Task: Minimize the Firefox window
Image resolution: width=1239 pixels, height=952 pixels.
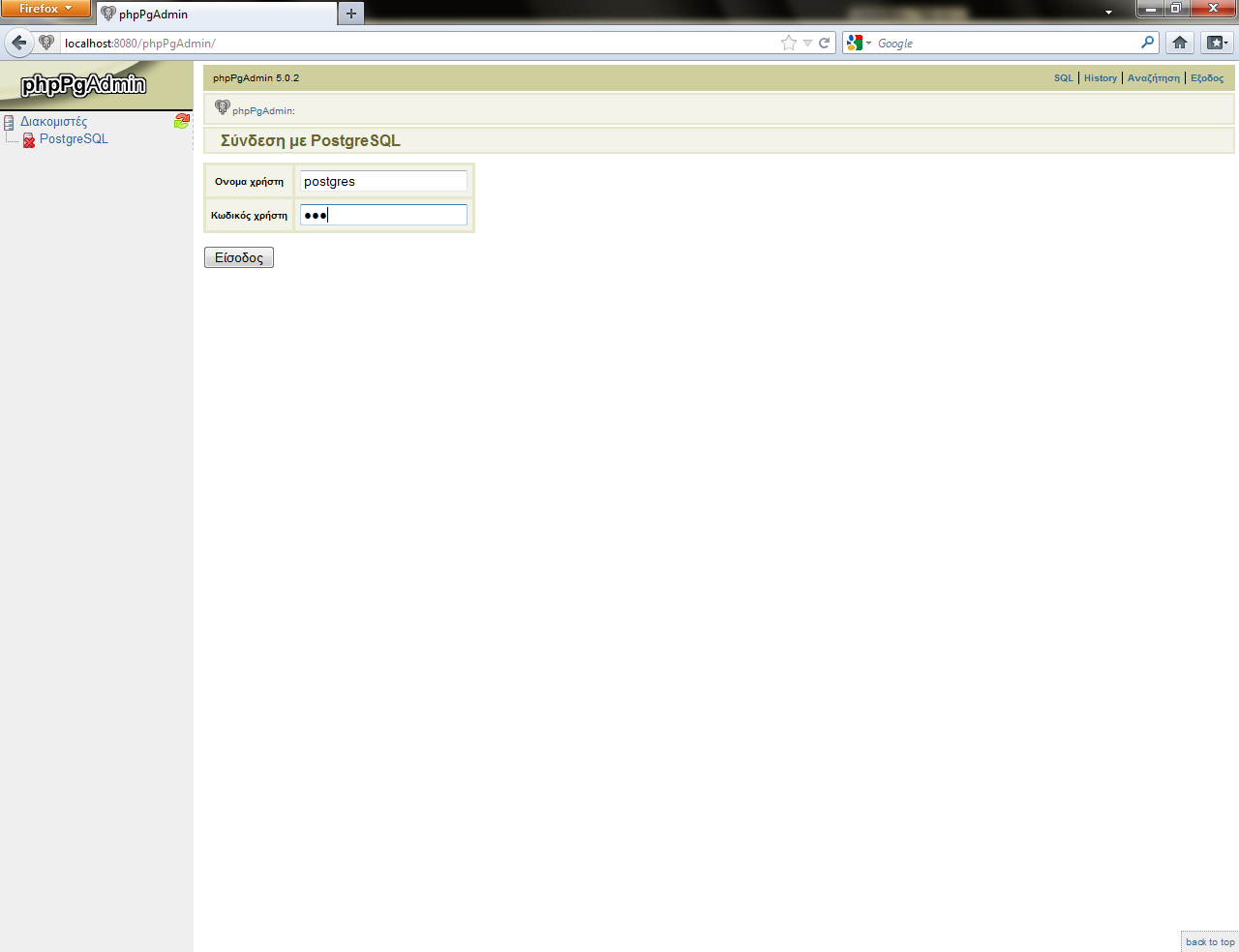Action: (x=1150, y=9)
